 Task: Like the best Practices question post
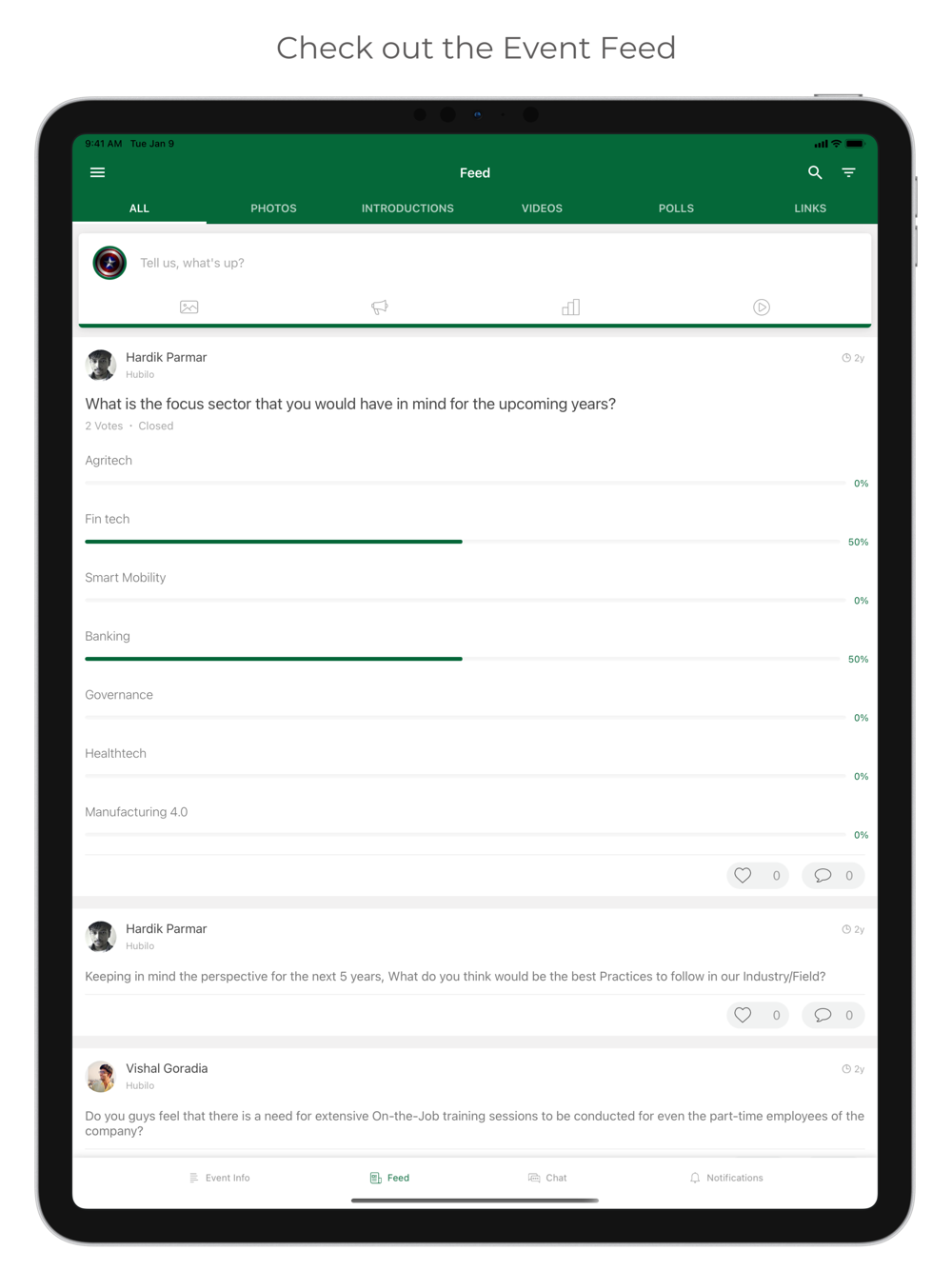(x=758, y=1015)
